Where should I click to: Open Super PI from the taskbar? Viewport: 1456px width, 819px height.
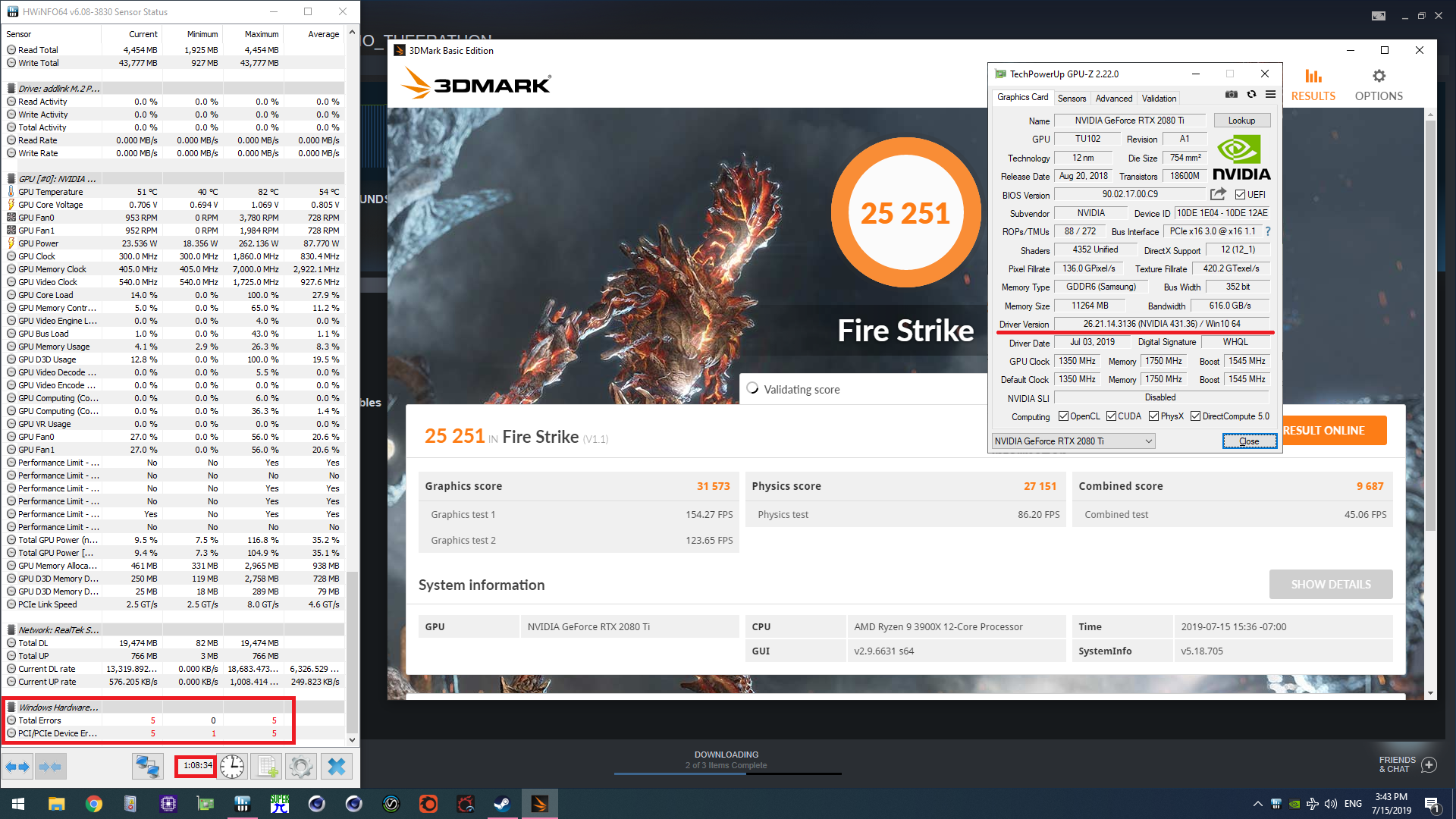279,804
